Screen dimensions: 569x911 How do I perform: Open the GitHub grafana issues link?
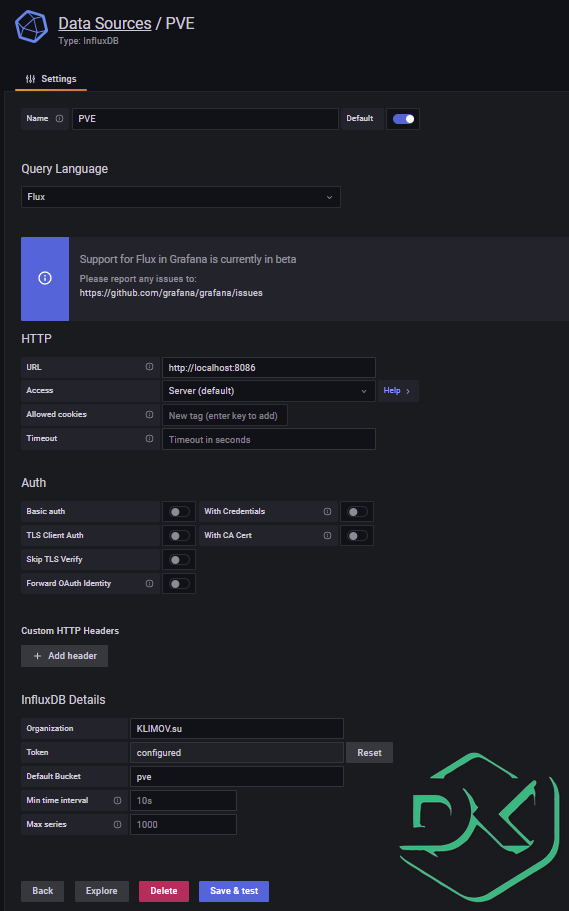pos(171,293)
